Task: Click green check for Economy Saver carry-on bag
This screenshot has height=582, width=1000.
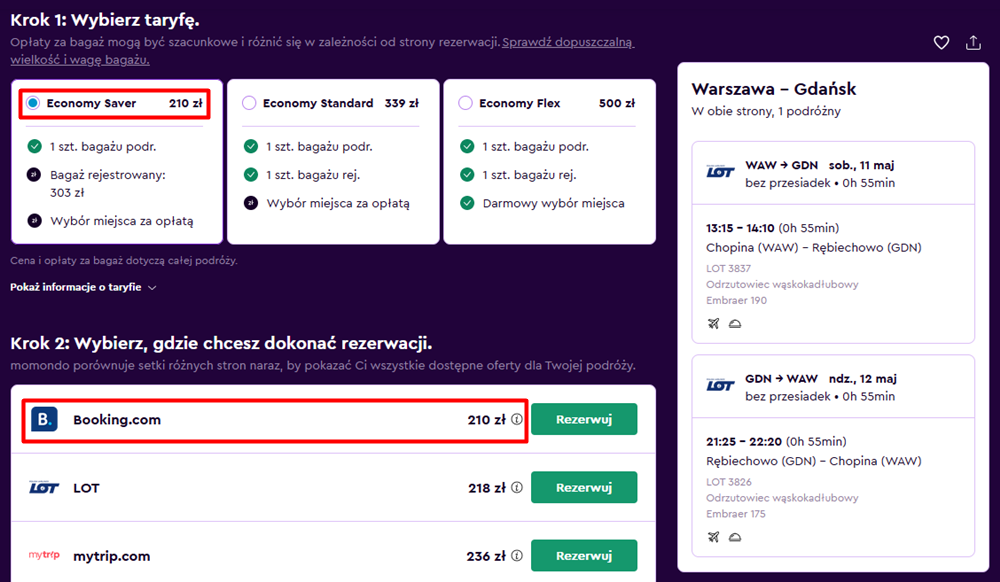Action: click(x=34, y=147)
